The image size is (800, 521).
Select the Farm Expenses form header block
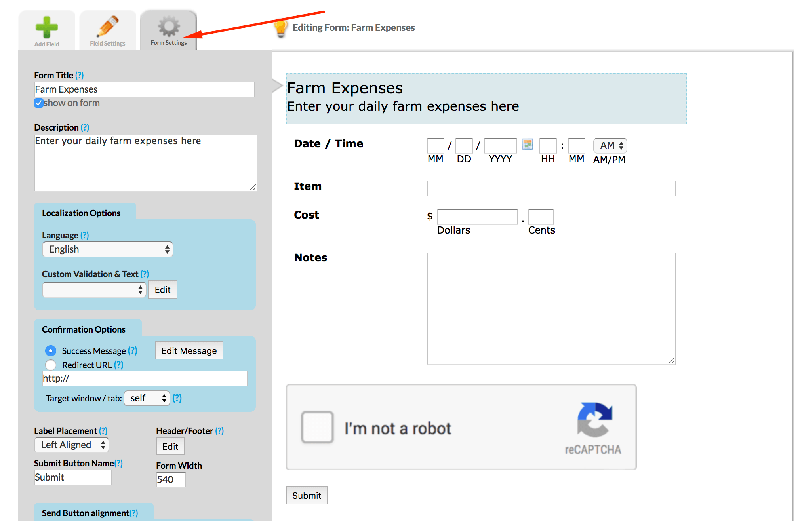click(486, 98)
